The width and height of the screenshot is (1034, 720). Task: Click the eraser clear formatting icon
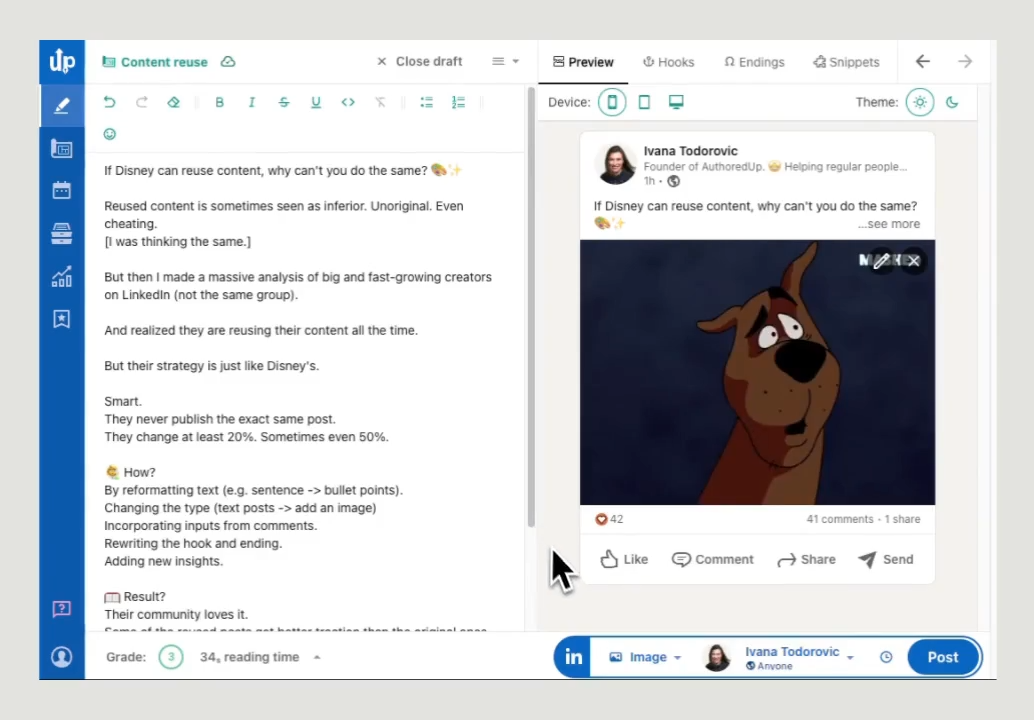pos(173,102)
